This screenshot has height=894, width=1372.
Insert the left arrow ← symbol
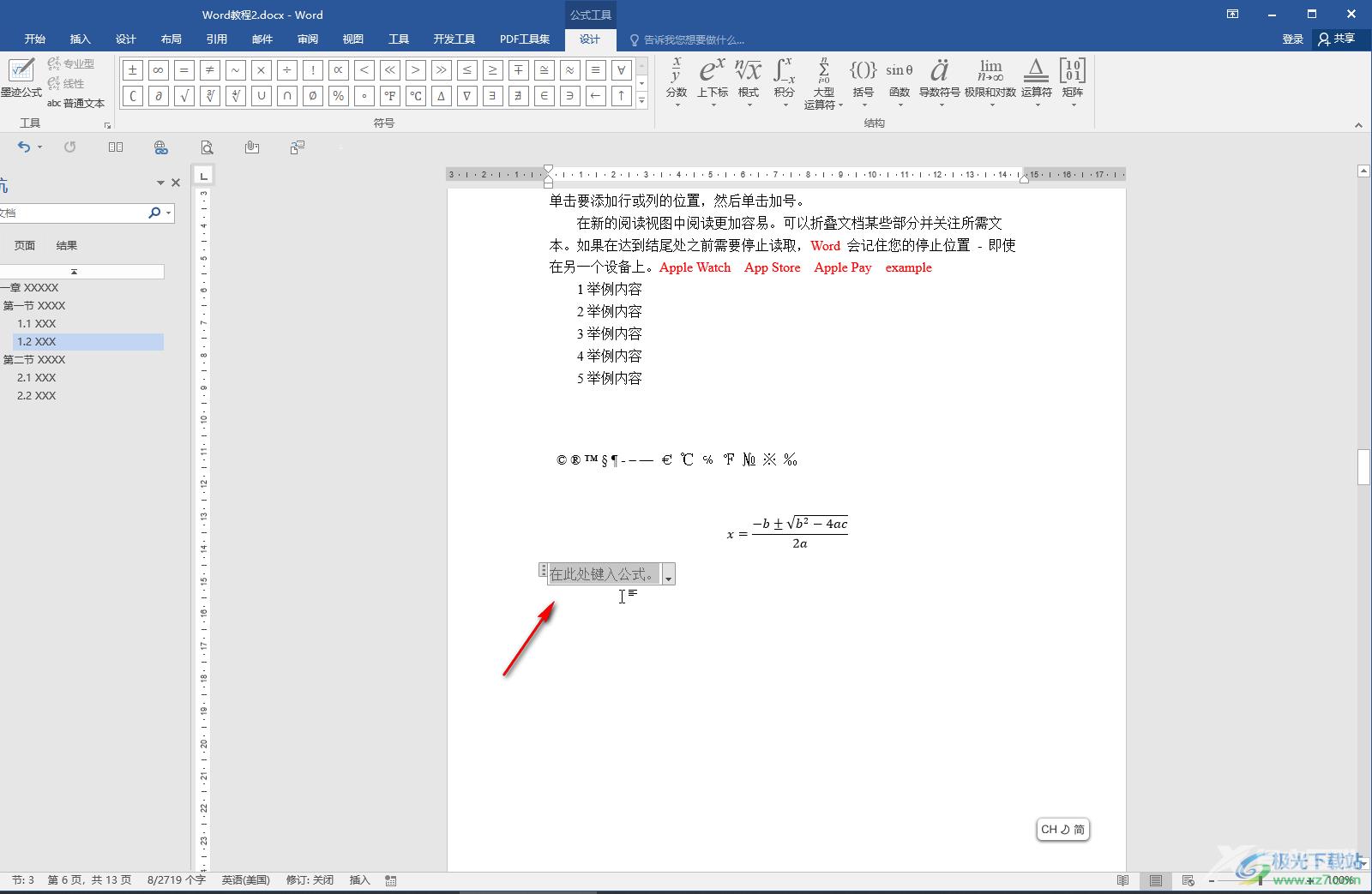595,96
